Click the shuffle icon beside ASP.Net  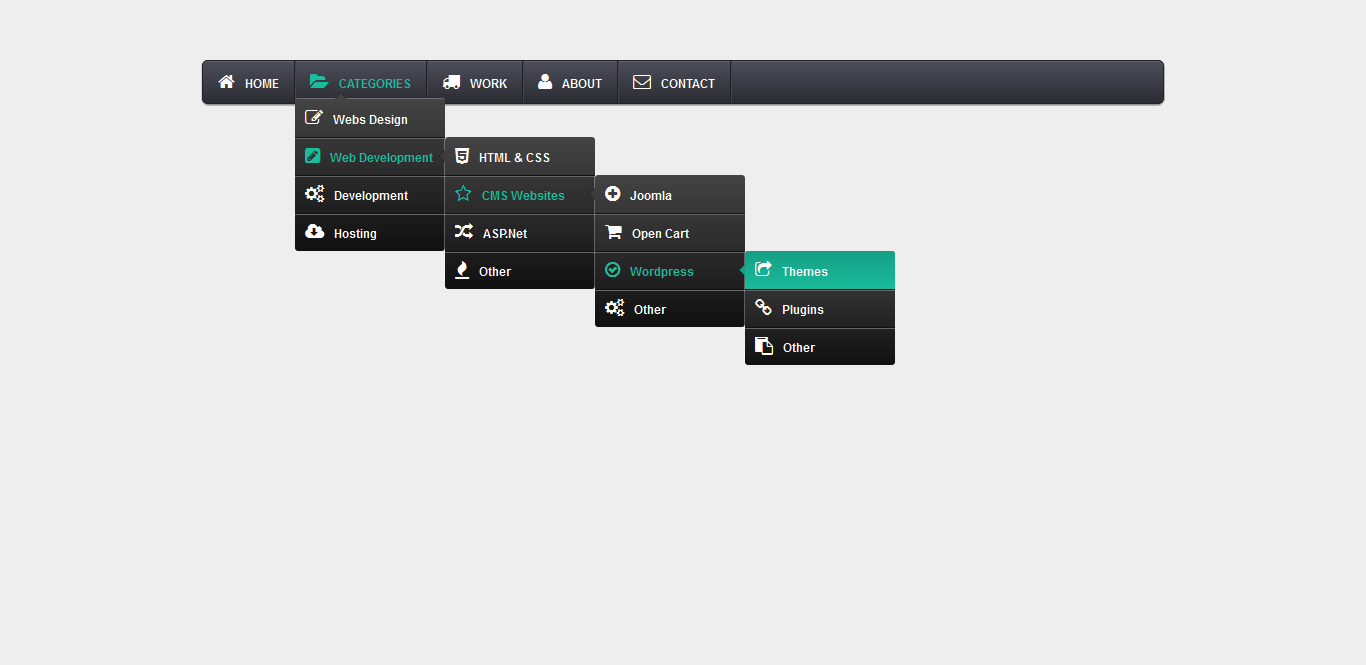tap(464, 232)
